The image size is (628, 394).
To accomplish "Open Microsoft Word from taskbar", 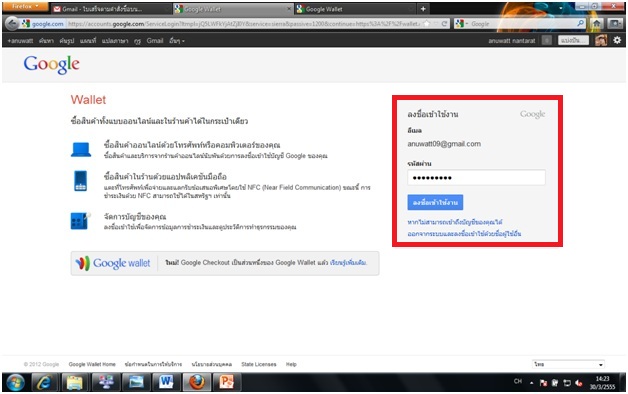I will click(x=166, y=382).
